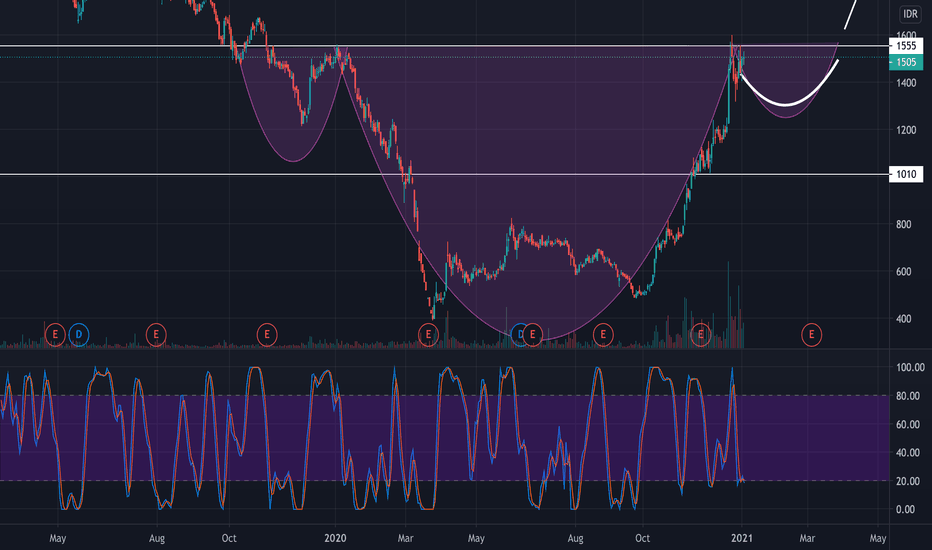The height and width of the screenshot is (550, 932).
Task: Click the 800 label on the price scale
Action: pyautogui.click(x=903, y=225)
